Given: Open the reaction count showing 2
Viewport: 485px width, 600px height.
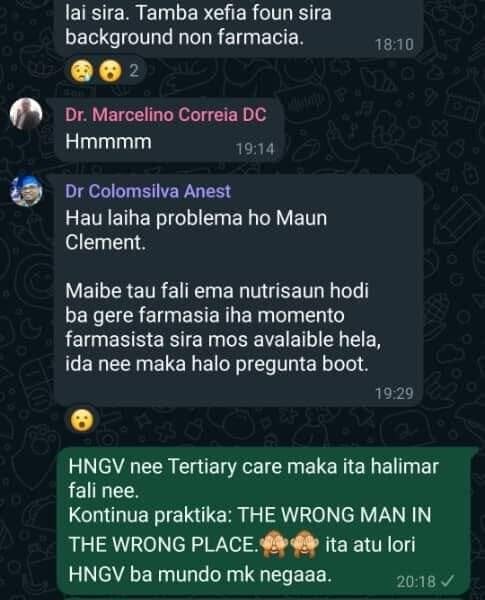Looking at the screenshot, I should point(134,71).
